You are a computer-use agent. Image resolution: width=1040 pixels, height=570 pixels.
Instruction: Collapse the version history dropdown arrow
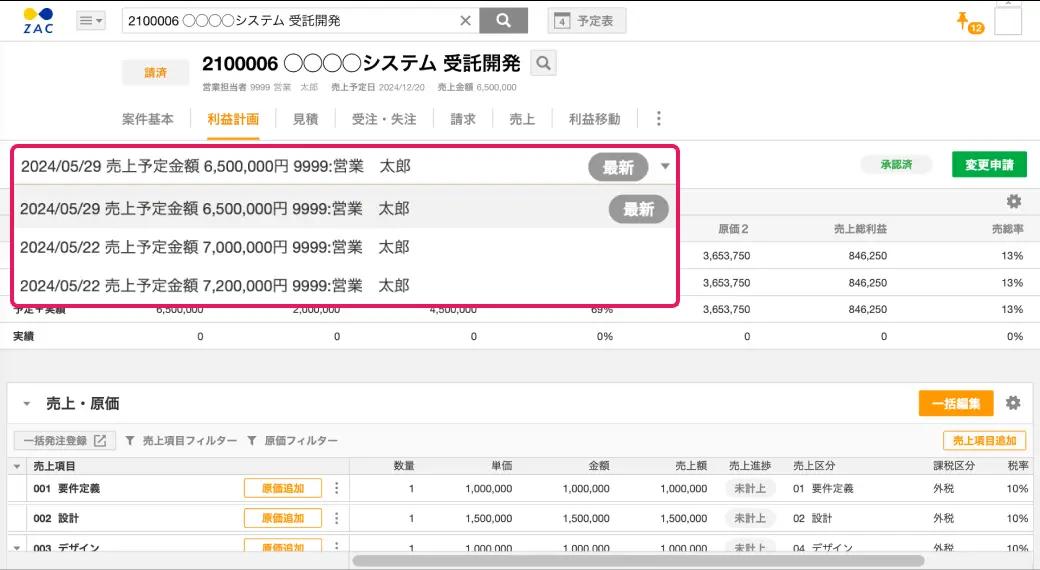point(666,167)
